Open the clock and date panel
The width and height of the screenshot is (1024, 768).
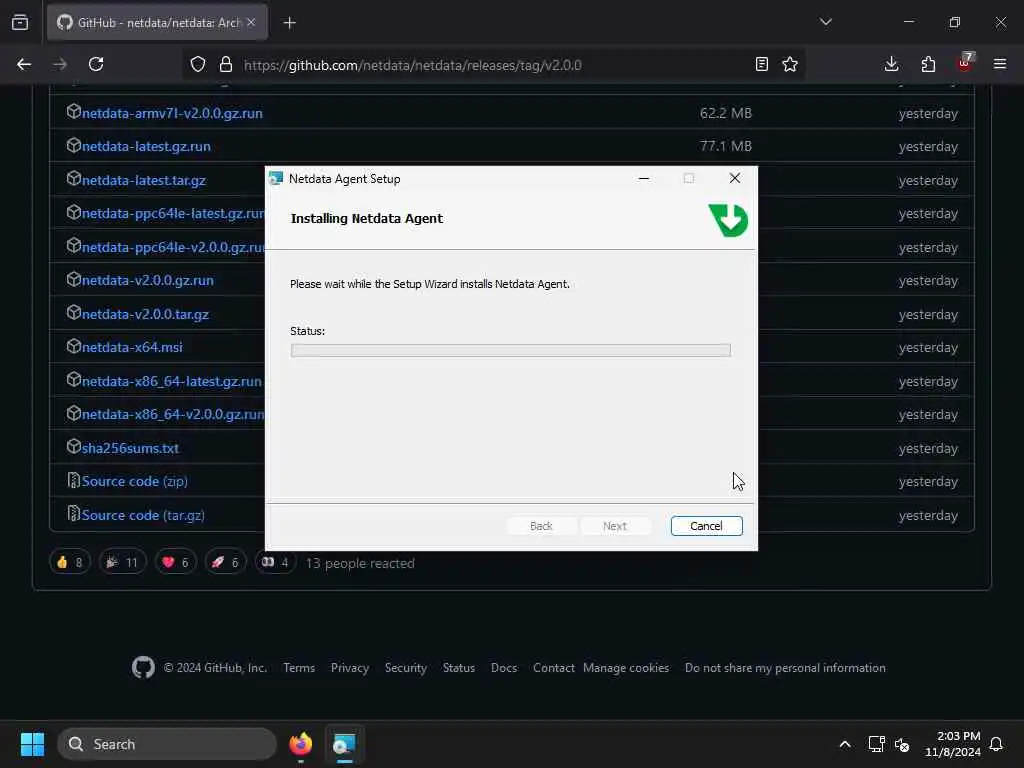click(952, 744)
